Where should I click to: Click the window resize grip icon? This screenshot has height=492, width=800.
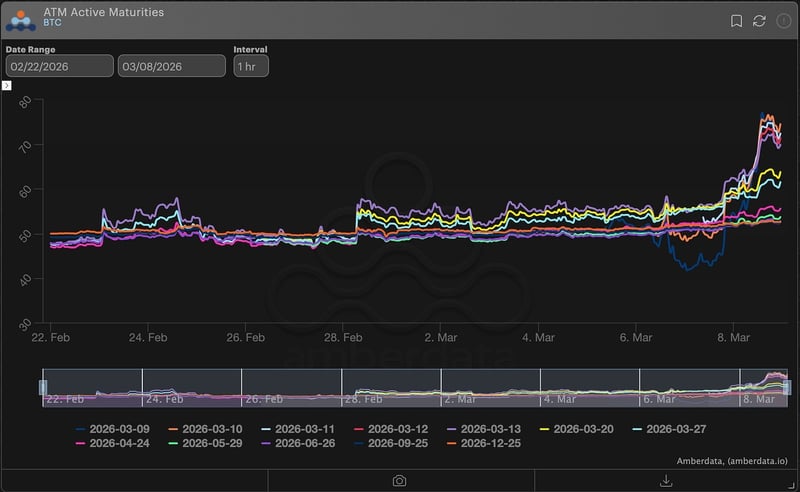[x=791, y=485]
